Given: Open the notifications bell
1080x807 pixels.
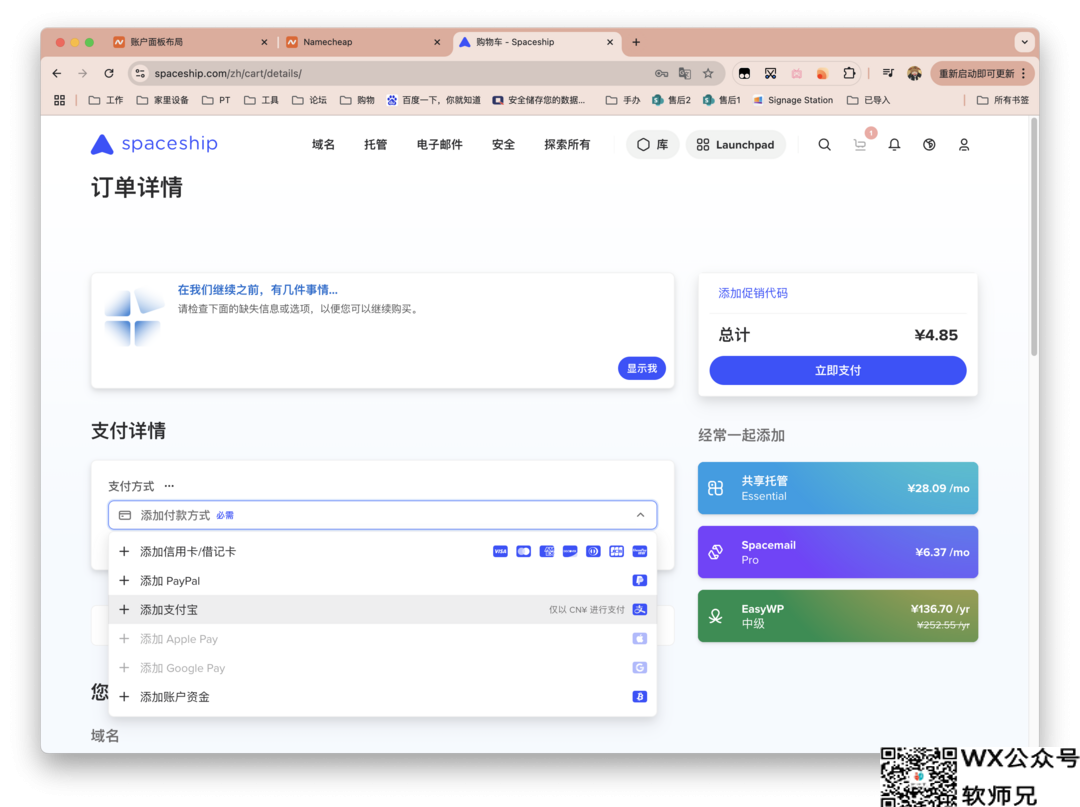Looking at the screenshot, I should (x=894, y=145).
